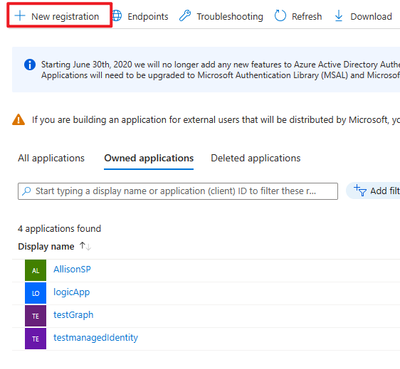
Task: Open the testGraph application link
Action: (x=73, y=315)
